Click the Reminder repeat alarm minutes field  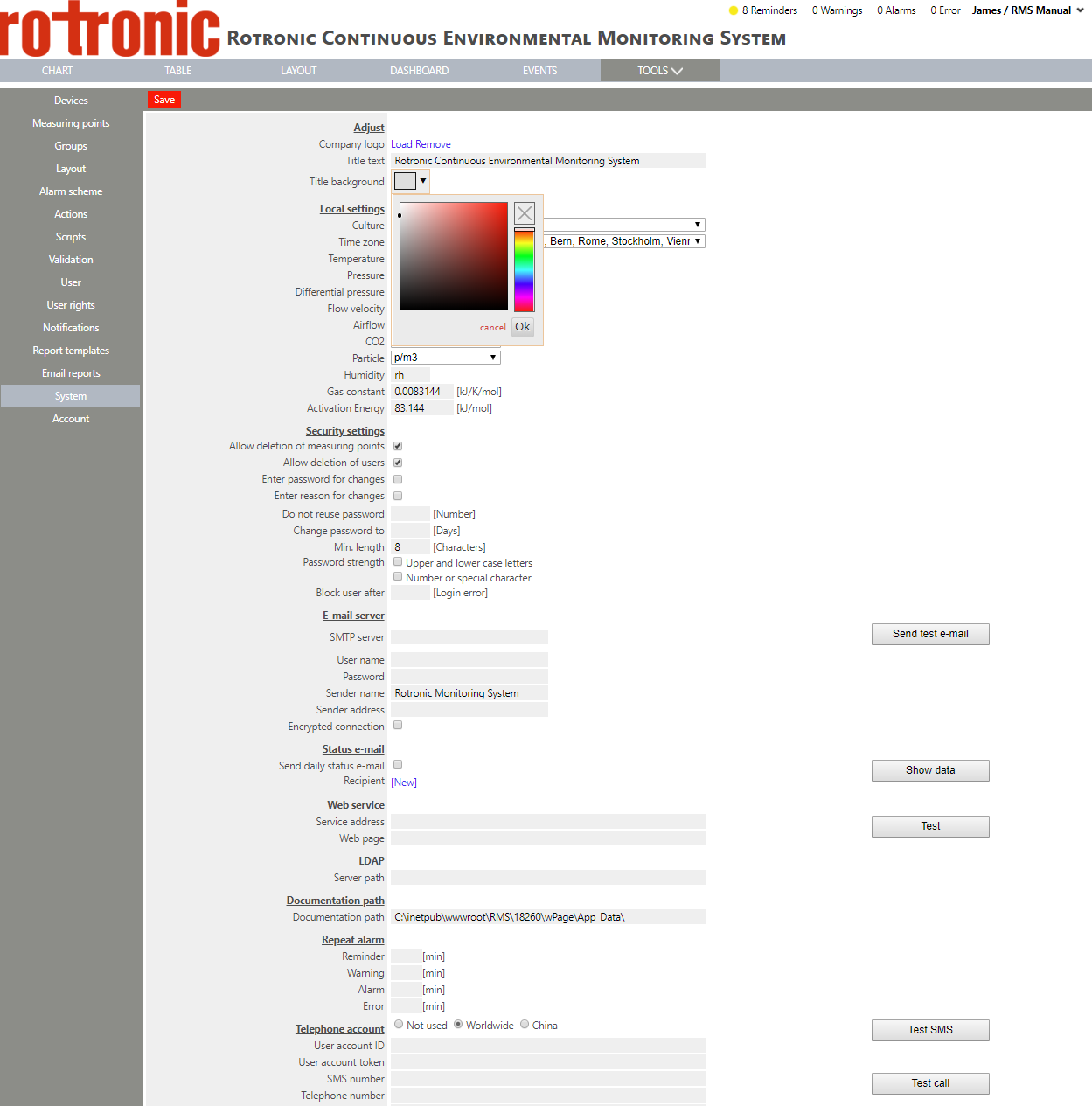click(406, 956)
